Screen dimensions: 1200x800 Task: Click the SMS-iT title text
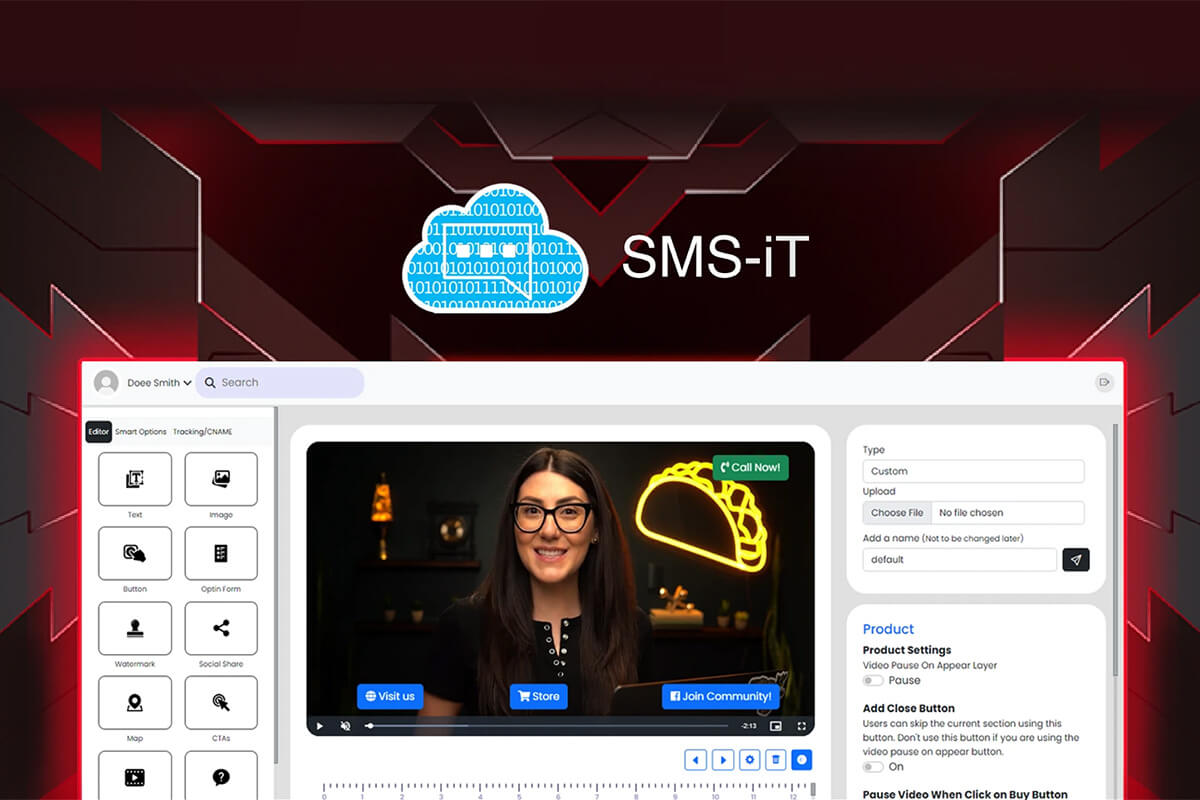(x=715, y=258)
